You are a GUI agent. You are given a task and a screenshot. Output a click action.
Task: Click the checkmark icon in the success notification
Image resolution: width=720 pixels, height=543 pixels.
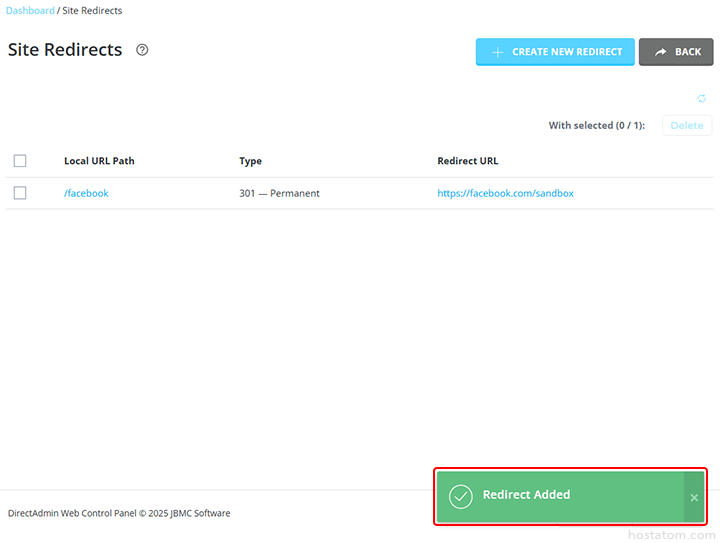(460, 496)
